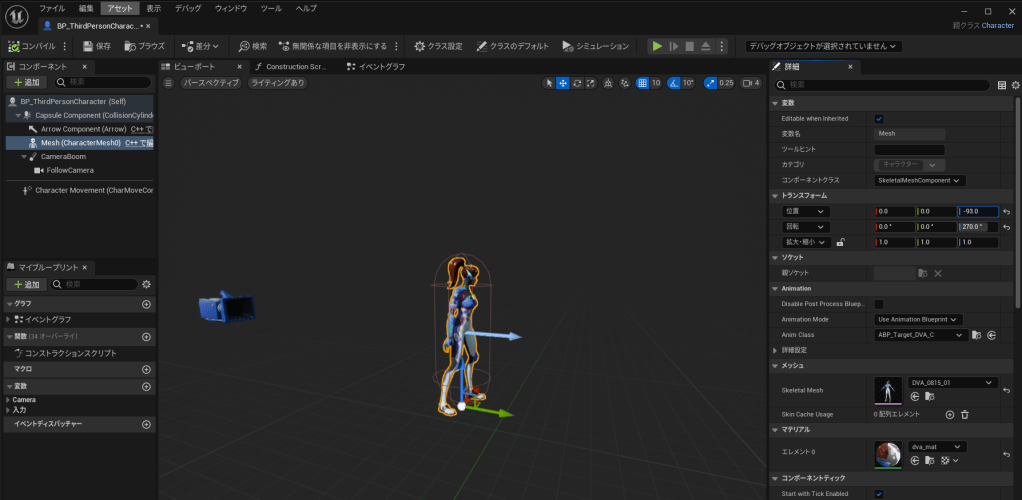Select the rotate transform tool in viewport
1022x500 pixels.
pos(577,83)
